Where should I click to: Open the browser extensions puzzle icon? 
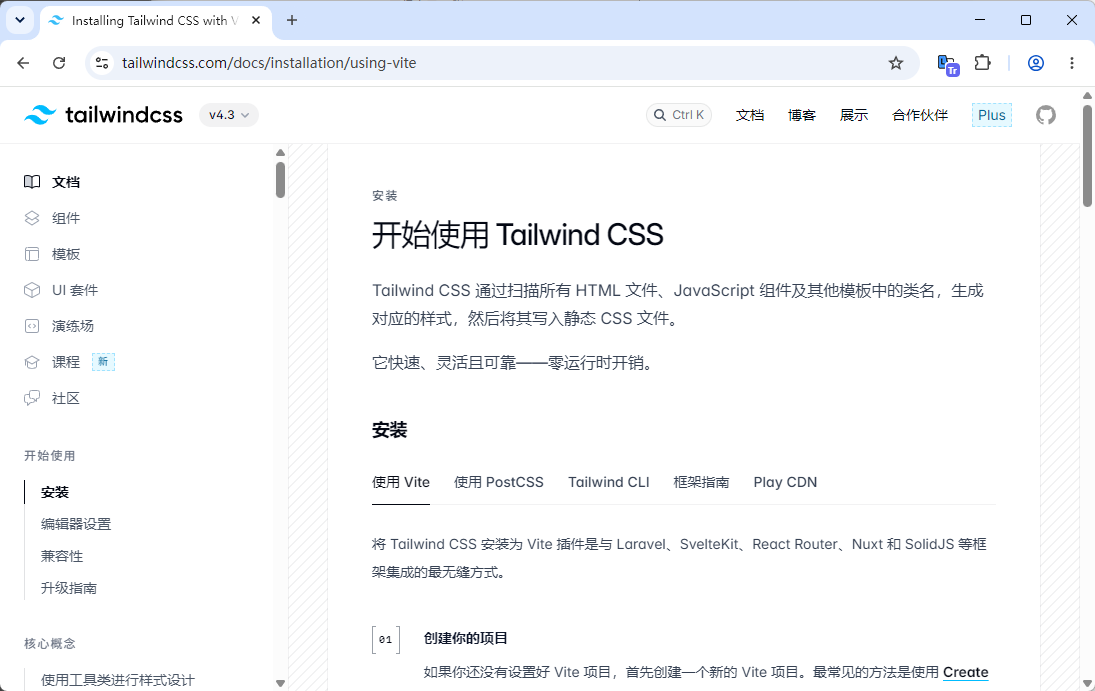coord(982,63)
